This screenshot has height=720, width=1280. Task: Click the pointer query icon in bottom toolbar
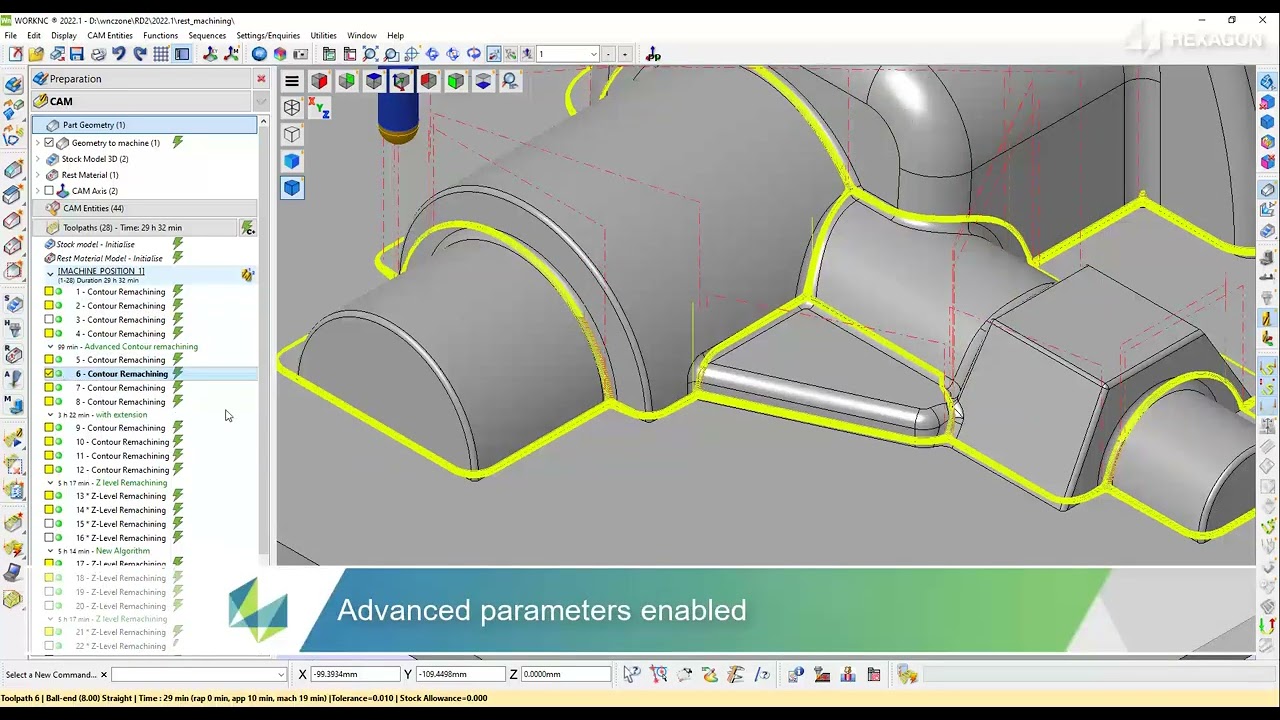[632, 675]
